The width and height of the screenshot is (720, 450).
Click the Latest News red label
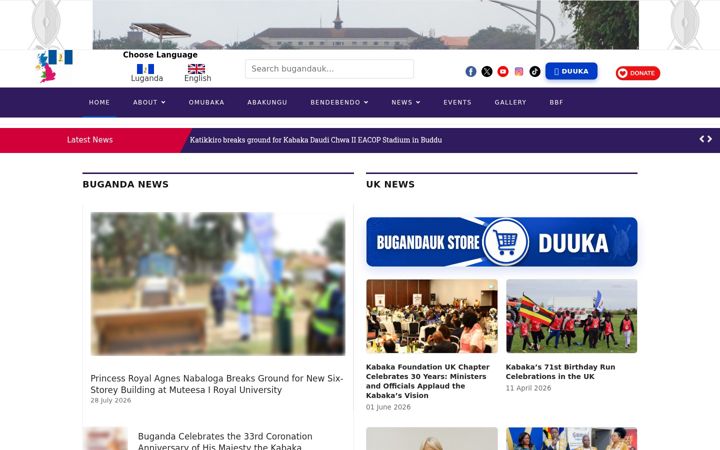click(90, 140)
